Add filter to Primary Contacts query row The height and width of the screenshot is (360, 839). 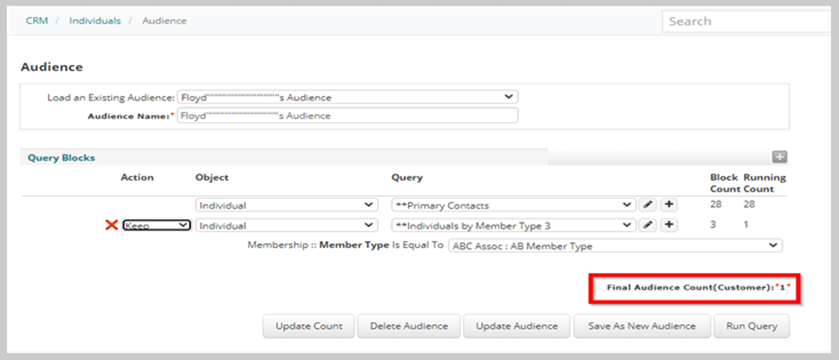[x=669, y=205]
